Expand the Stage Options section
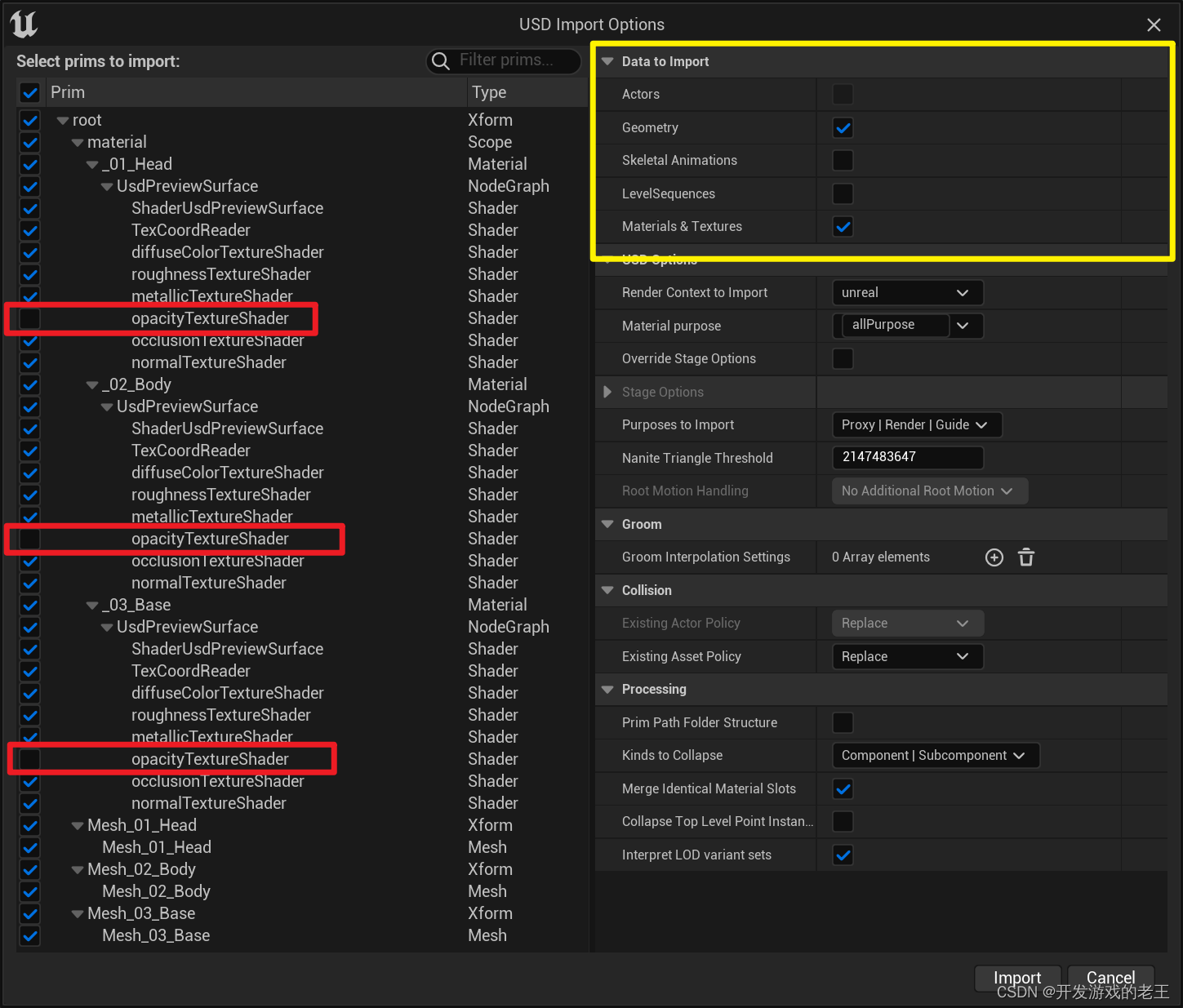 click(607, 392)
